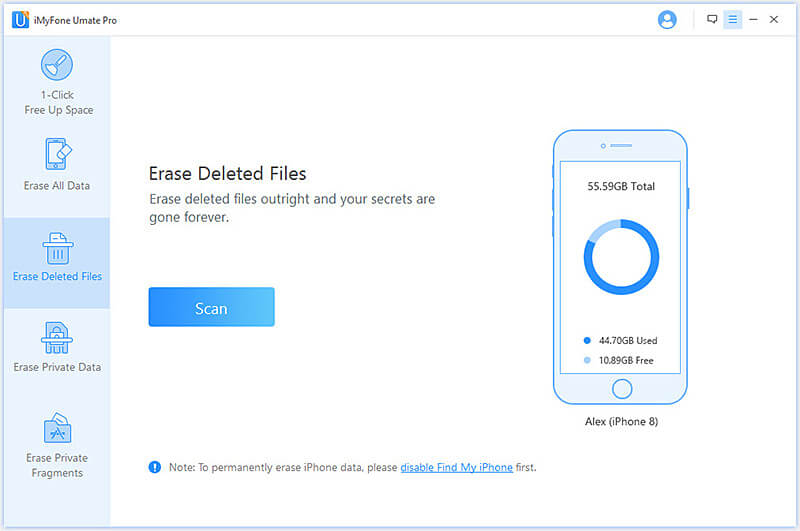Click the iMyFone Umate Pro logo icon
This screenshot has height=531, width=800.
click(20, 20)
